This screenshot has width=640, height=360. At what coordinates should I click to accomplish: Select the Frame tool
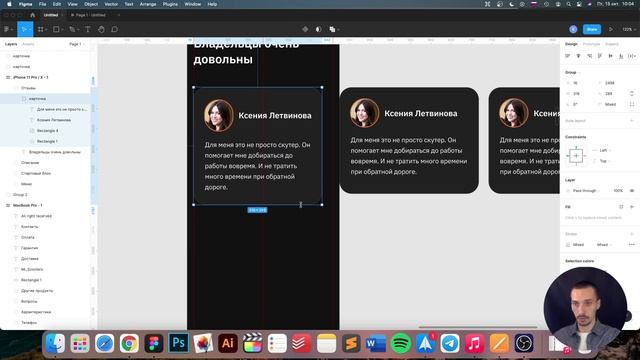coord(40,29)
